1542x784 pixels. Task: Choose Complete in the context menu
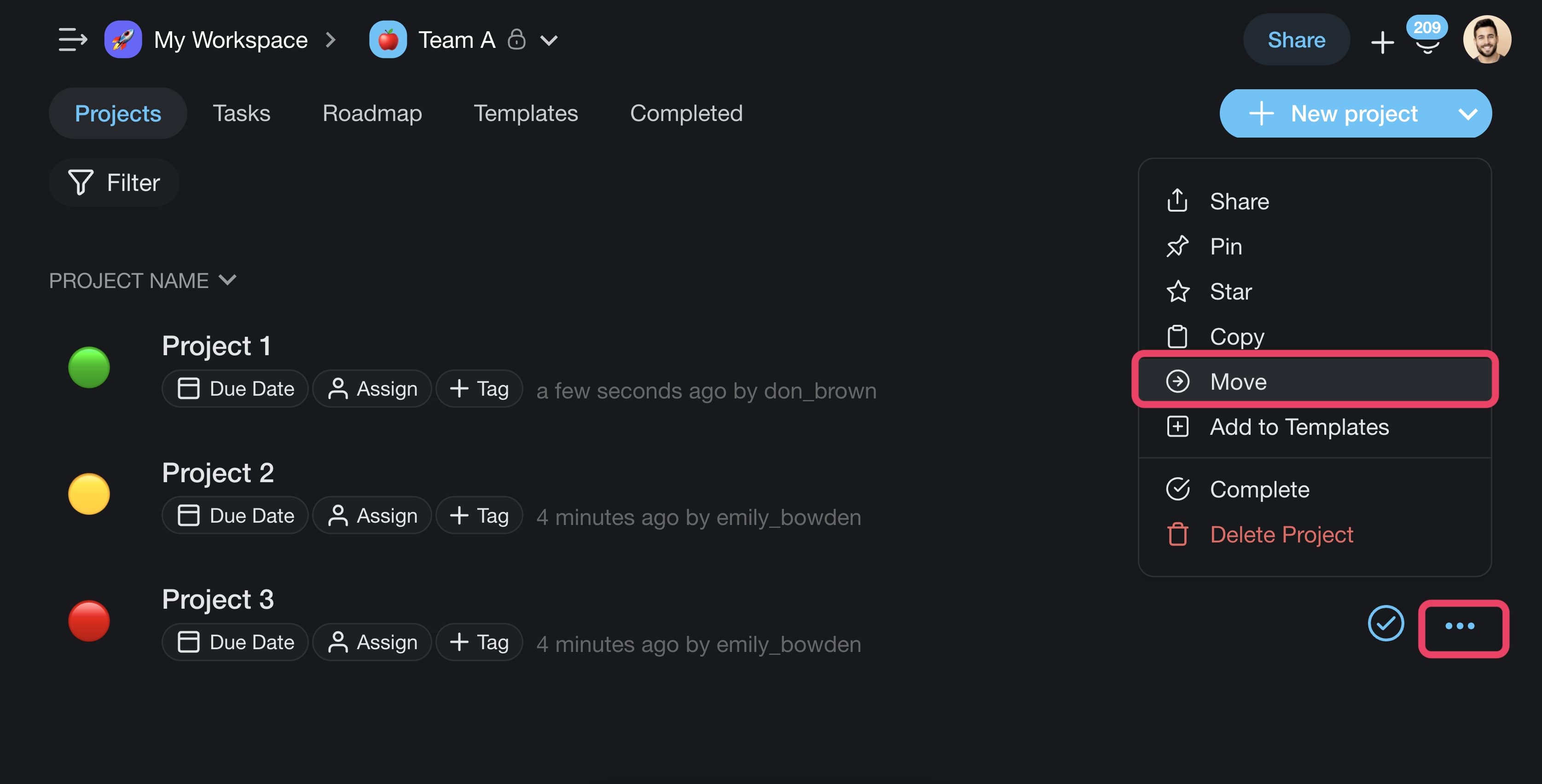1259,489
